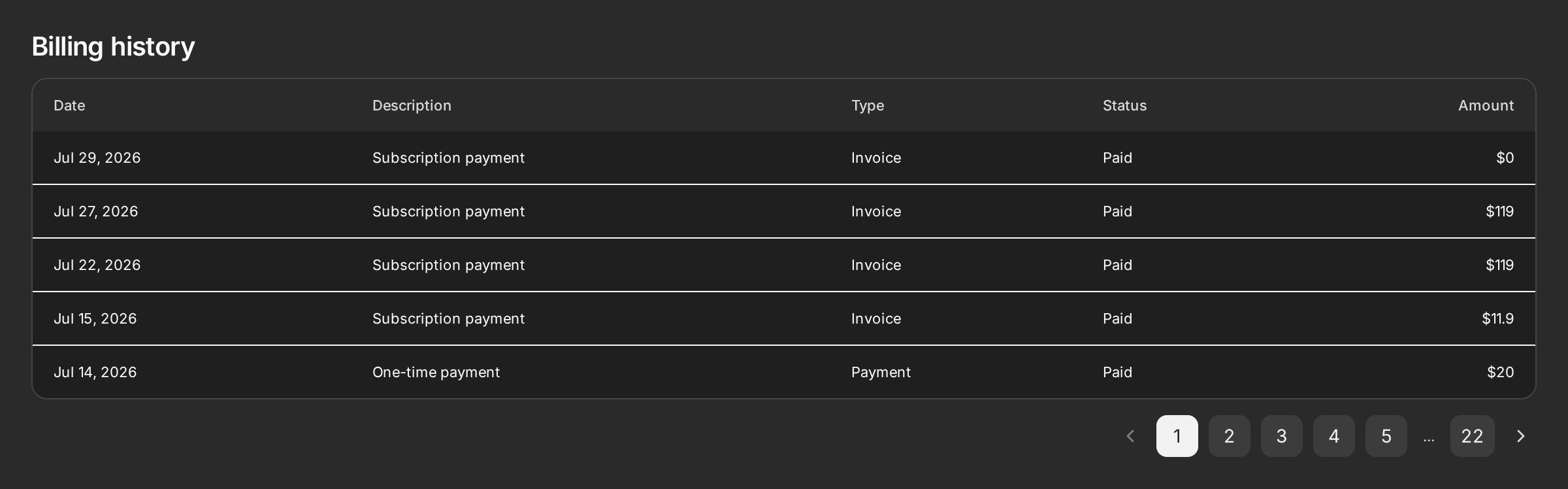1568x489 pixels.
Task: Click the Amount column header
Action: (1486, 105)
